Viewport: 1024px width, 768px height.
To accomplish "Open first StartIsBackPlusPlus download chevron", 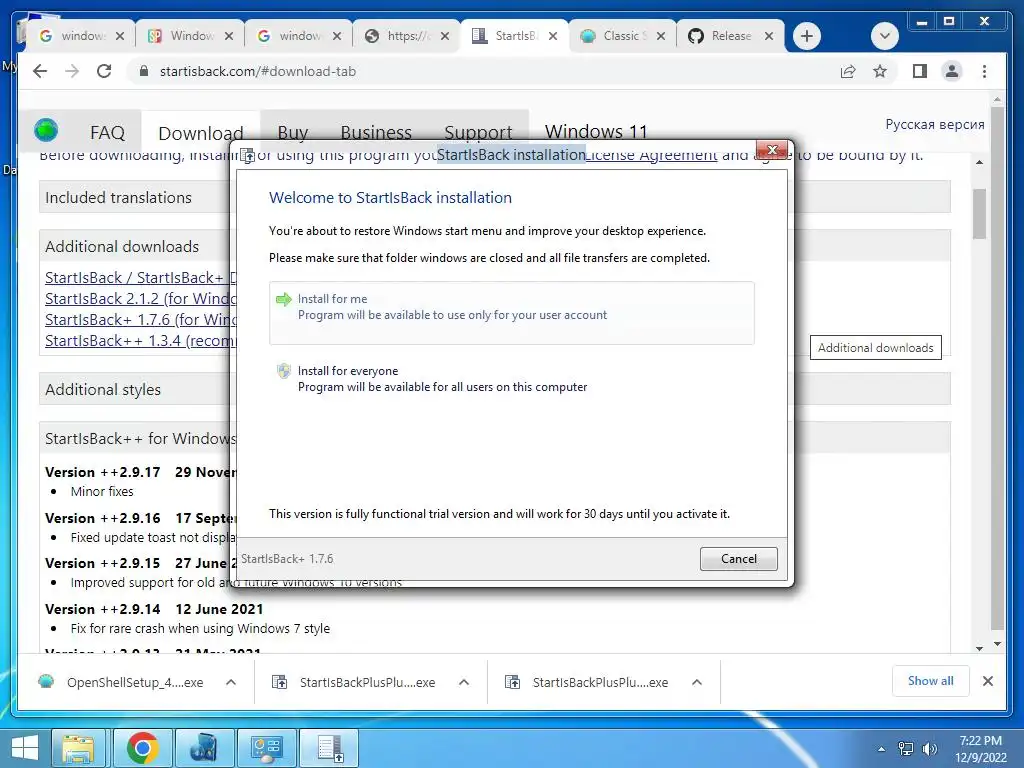I will 464,682.
